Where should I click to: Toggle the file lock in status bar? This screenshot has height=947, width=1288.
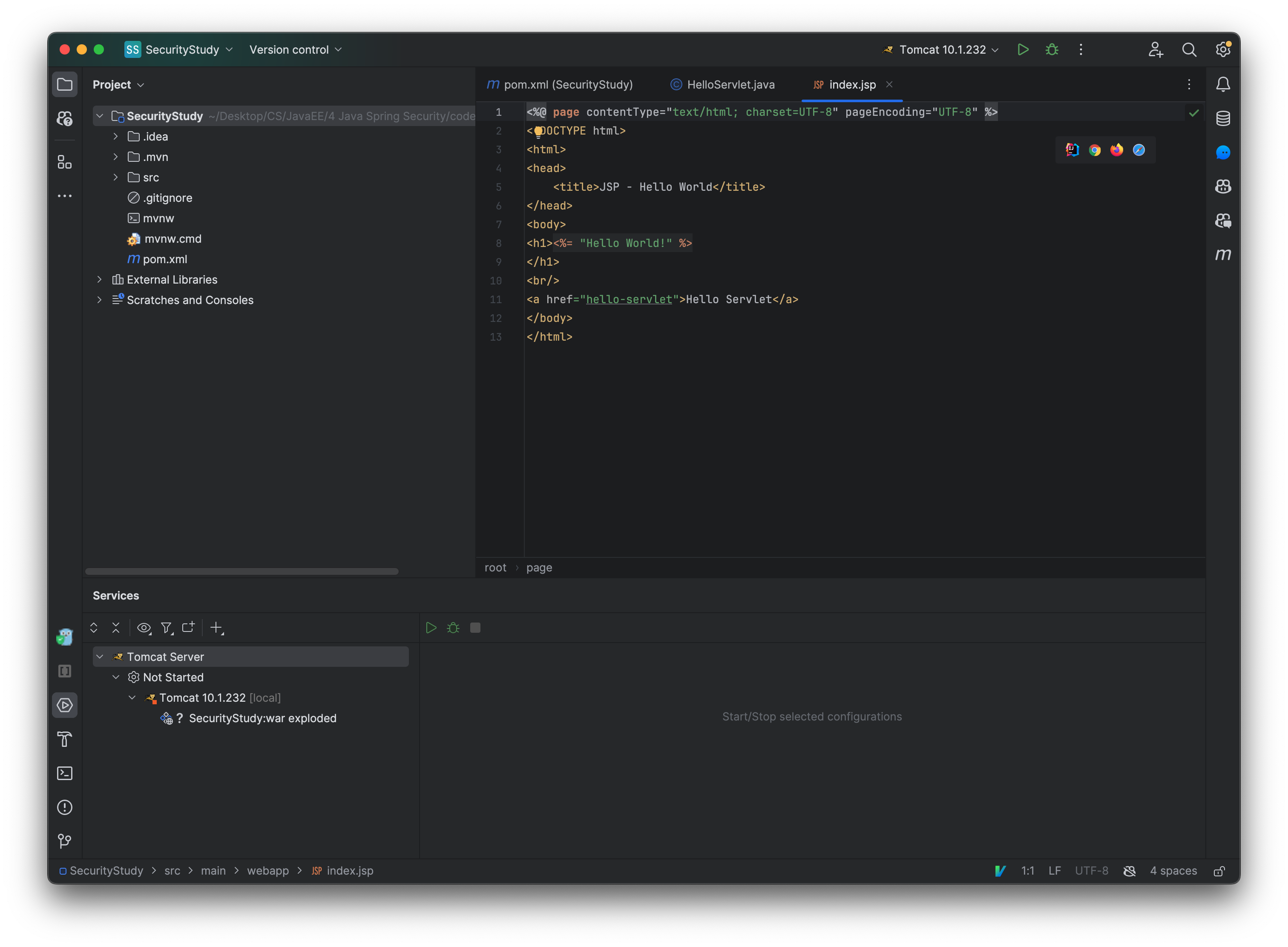tap(1220, 871)
